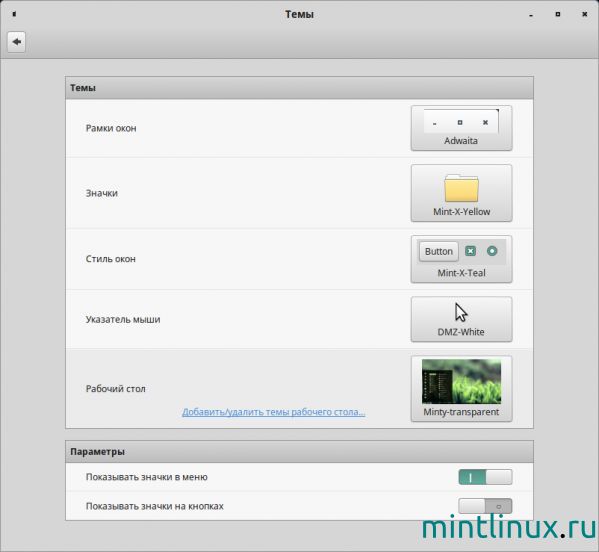Close the Themes window
Image resolution: width=599 pixels, height=552 pixels.
584,14
